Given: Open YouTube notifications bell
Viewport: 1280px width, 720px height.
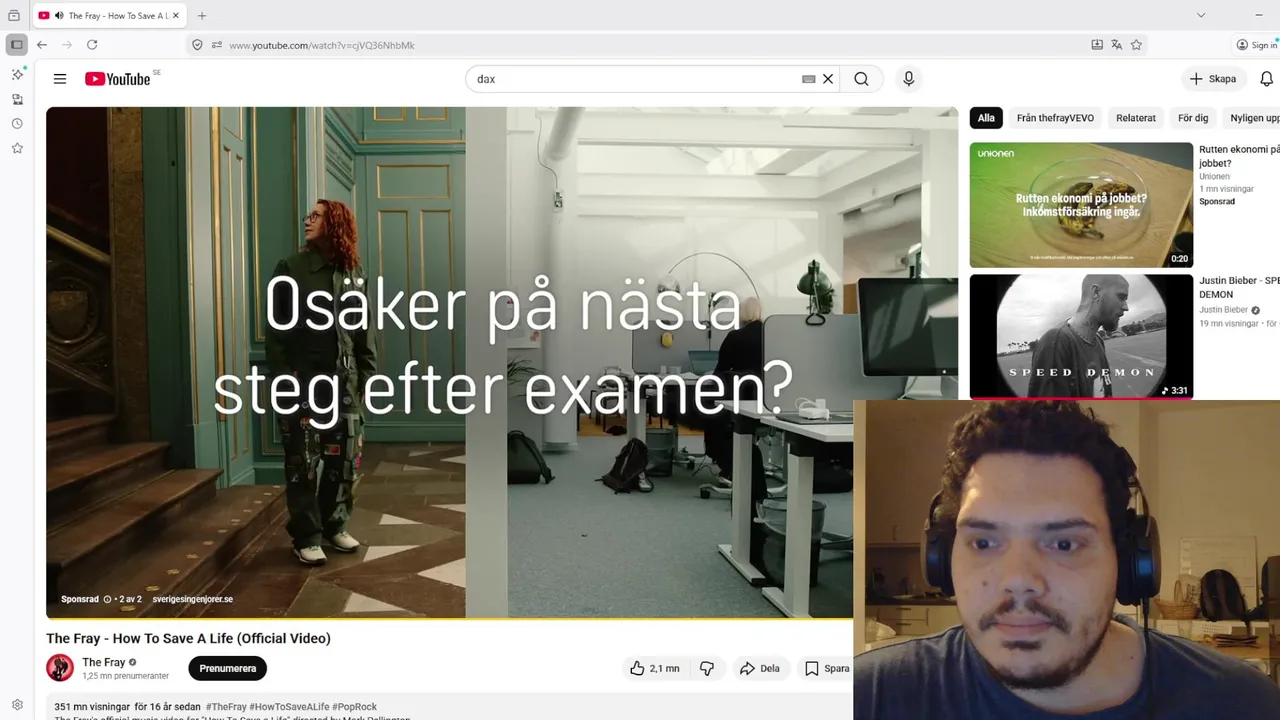Looking at the screenshot, I should click(x=1267, y=79).
